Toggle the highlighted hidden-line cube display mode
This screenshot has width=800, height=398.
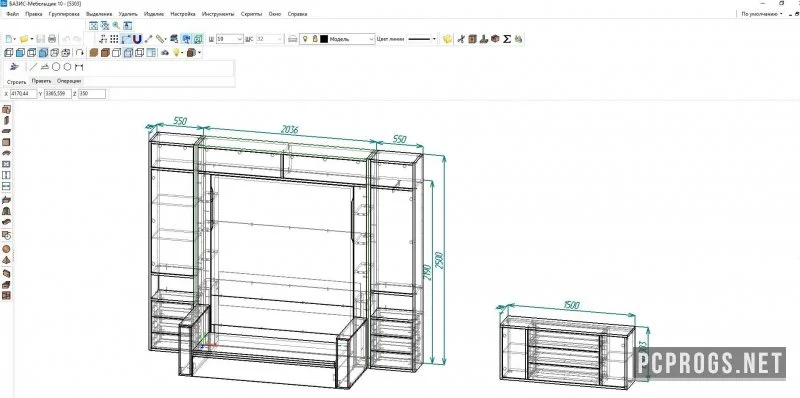coord(128,53)
